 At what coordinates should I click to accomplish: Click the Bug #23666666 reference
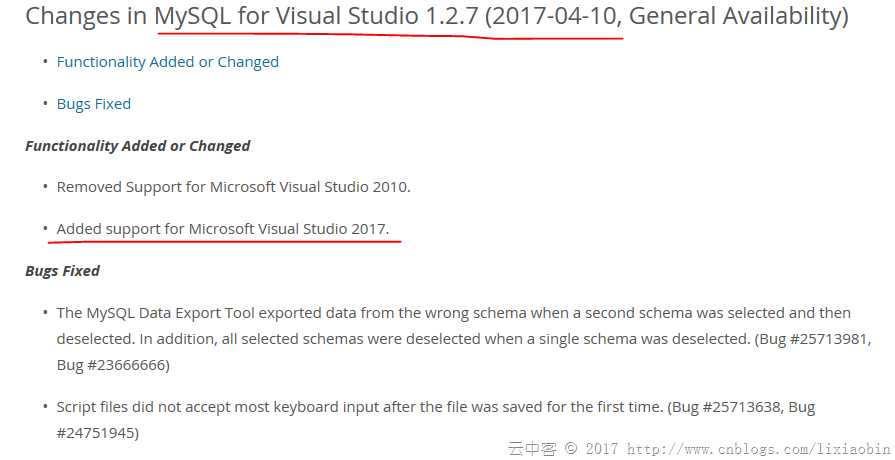coord(111,365)
